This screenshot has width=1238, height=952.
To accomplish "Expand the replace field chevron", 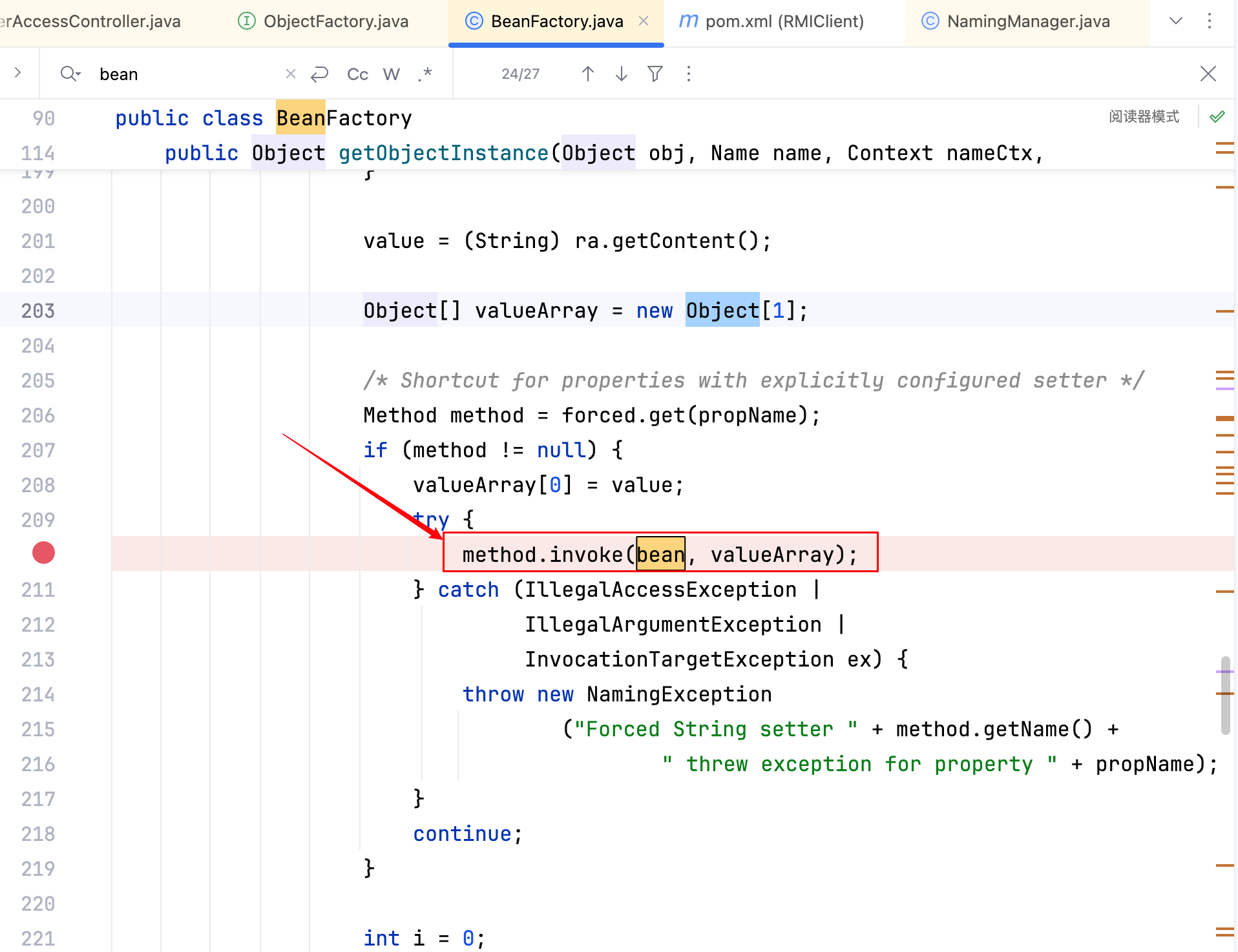I will pyautogui.click(x=18, y=73).
